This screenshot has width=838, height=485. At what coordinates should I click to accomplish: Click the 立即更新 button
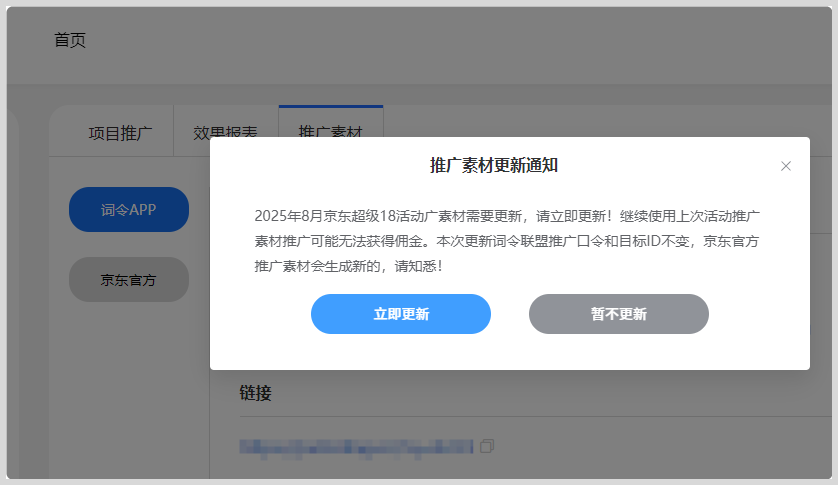pyautogui.click(x=401, y=314)
